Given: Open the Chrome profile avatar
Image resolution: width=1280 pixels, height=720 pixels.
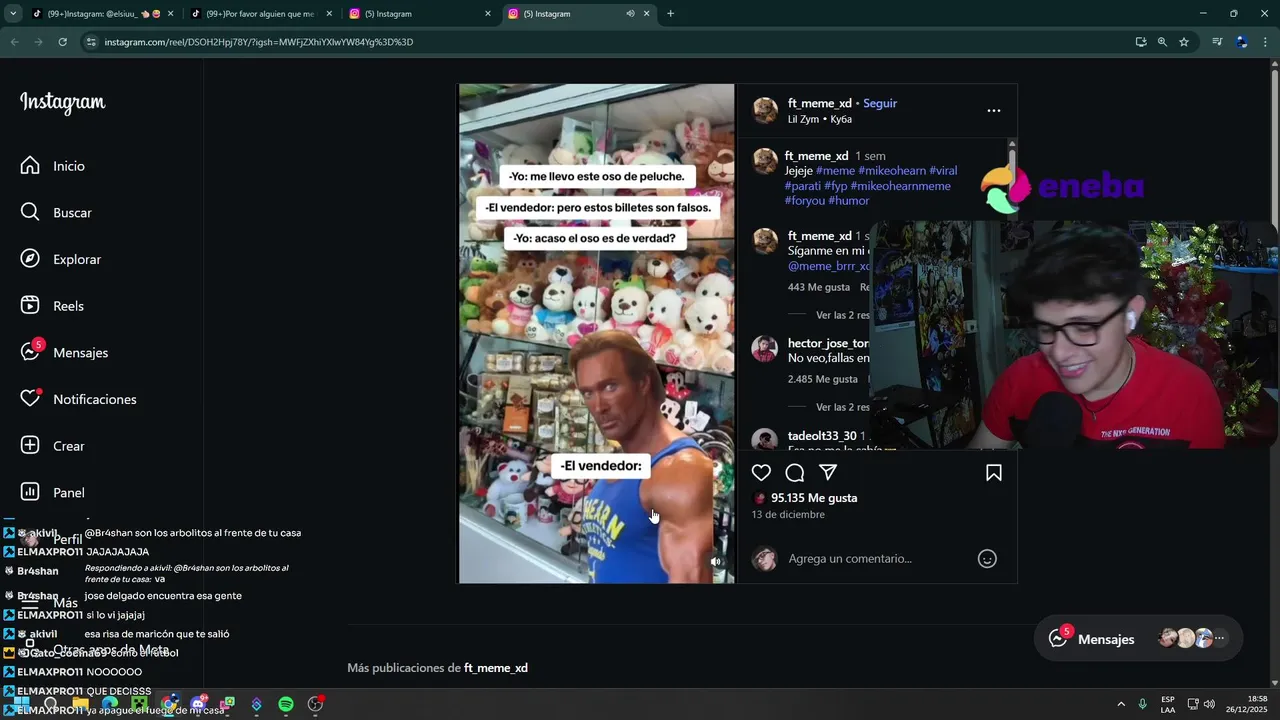Looking at the screenshot, I should 1241,42.
